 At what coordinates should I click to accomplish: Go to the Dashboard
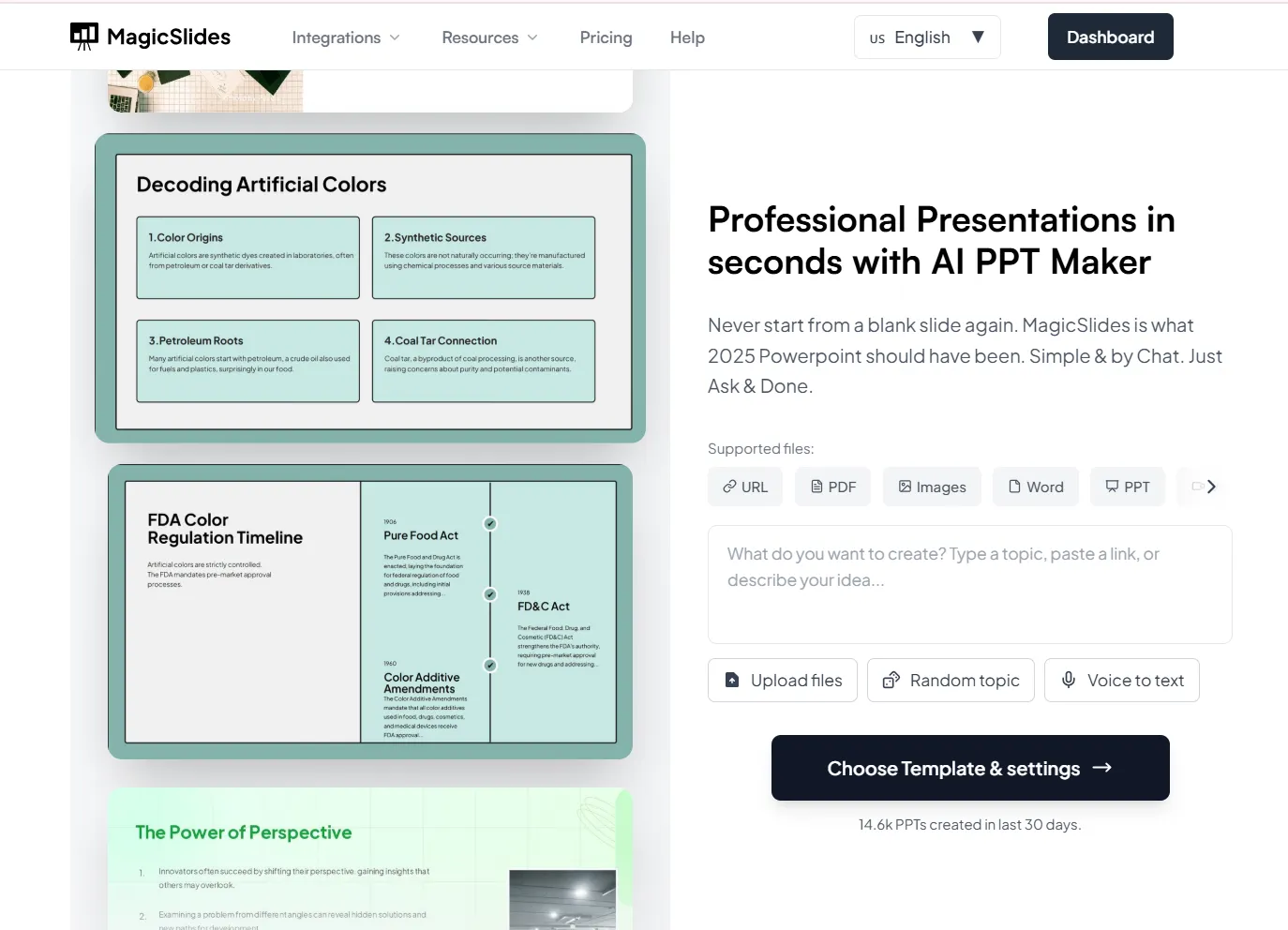coord(1110,37)
